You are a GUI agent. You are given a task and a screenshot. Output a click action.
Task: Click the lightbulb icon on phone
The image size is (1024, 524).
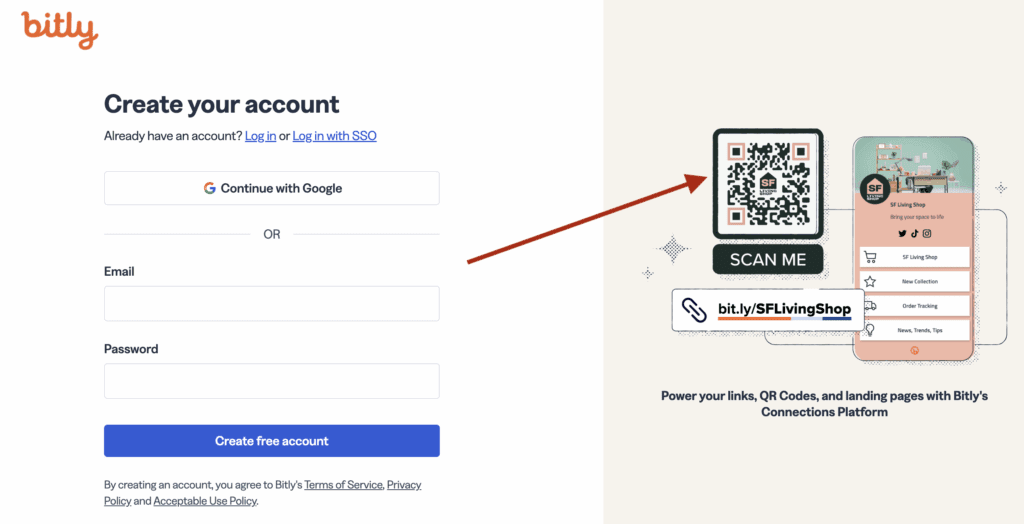pos(870,330)
